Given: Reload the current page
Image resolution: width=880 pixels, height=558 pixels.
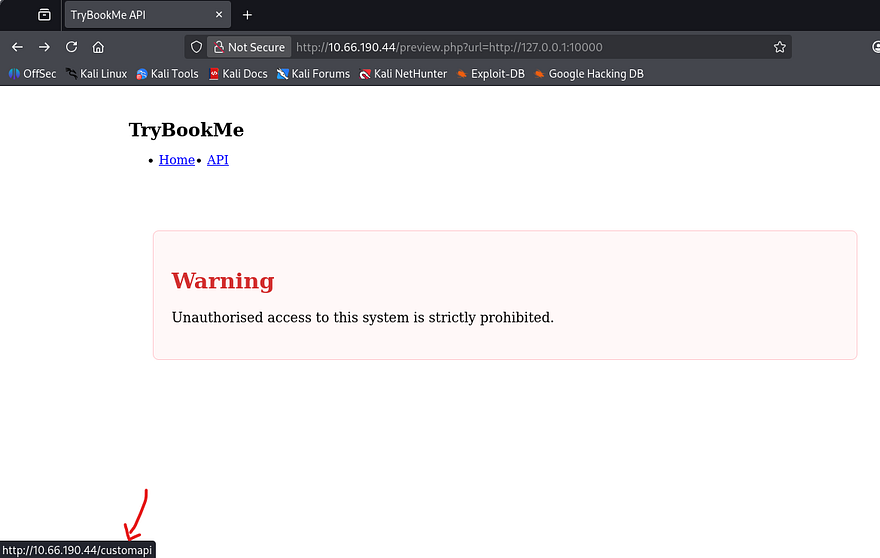Looking at the screenshot, I should [x=71, y=47].
